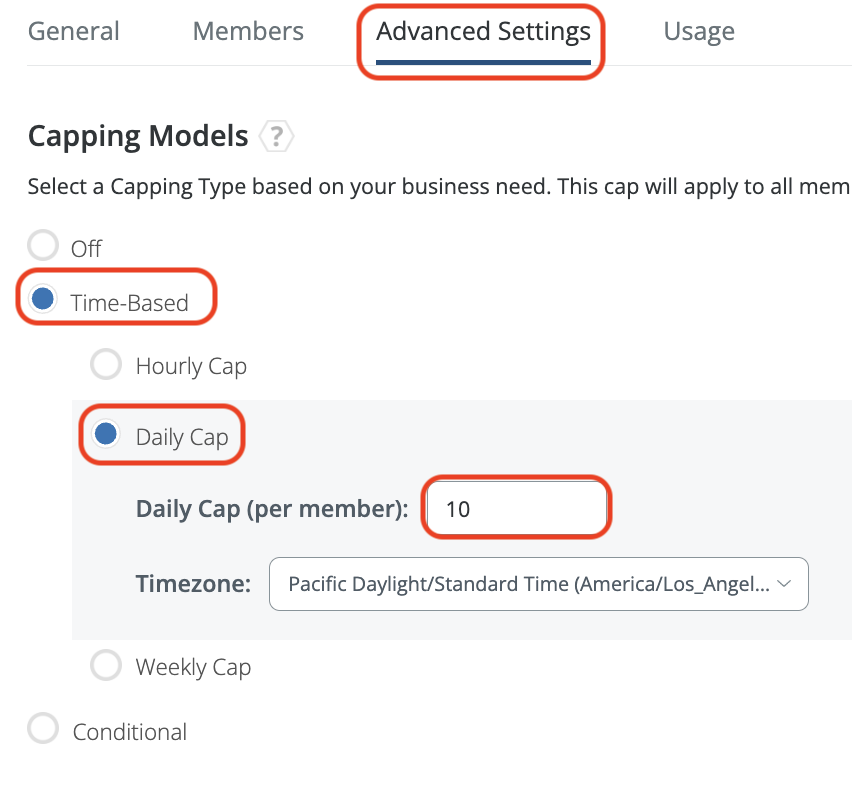This screenshot has height=786, width=852.
Task: Click the "Daily Cap (per member):" label
Action: pos(272,509)
